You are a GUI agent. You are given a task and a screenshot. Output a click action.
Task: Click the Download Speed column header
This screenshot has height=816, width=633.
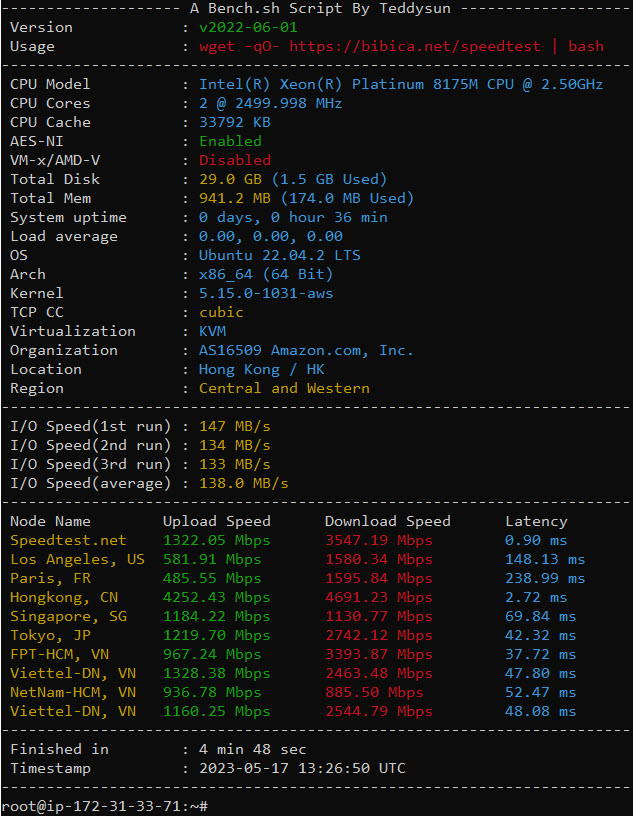387,521
